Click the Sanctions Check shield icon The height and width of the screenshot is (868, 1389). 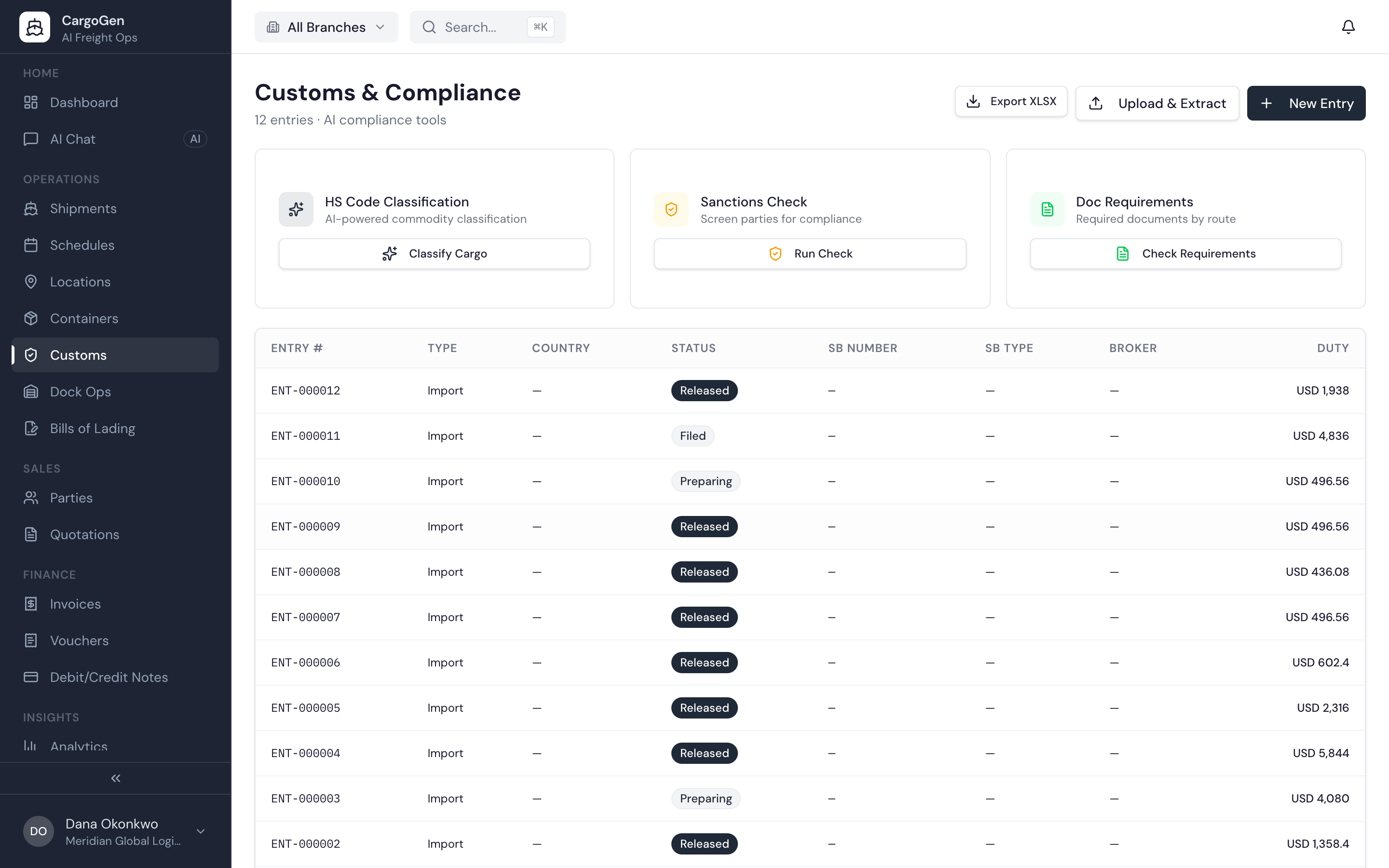click(671, 210)
